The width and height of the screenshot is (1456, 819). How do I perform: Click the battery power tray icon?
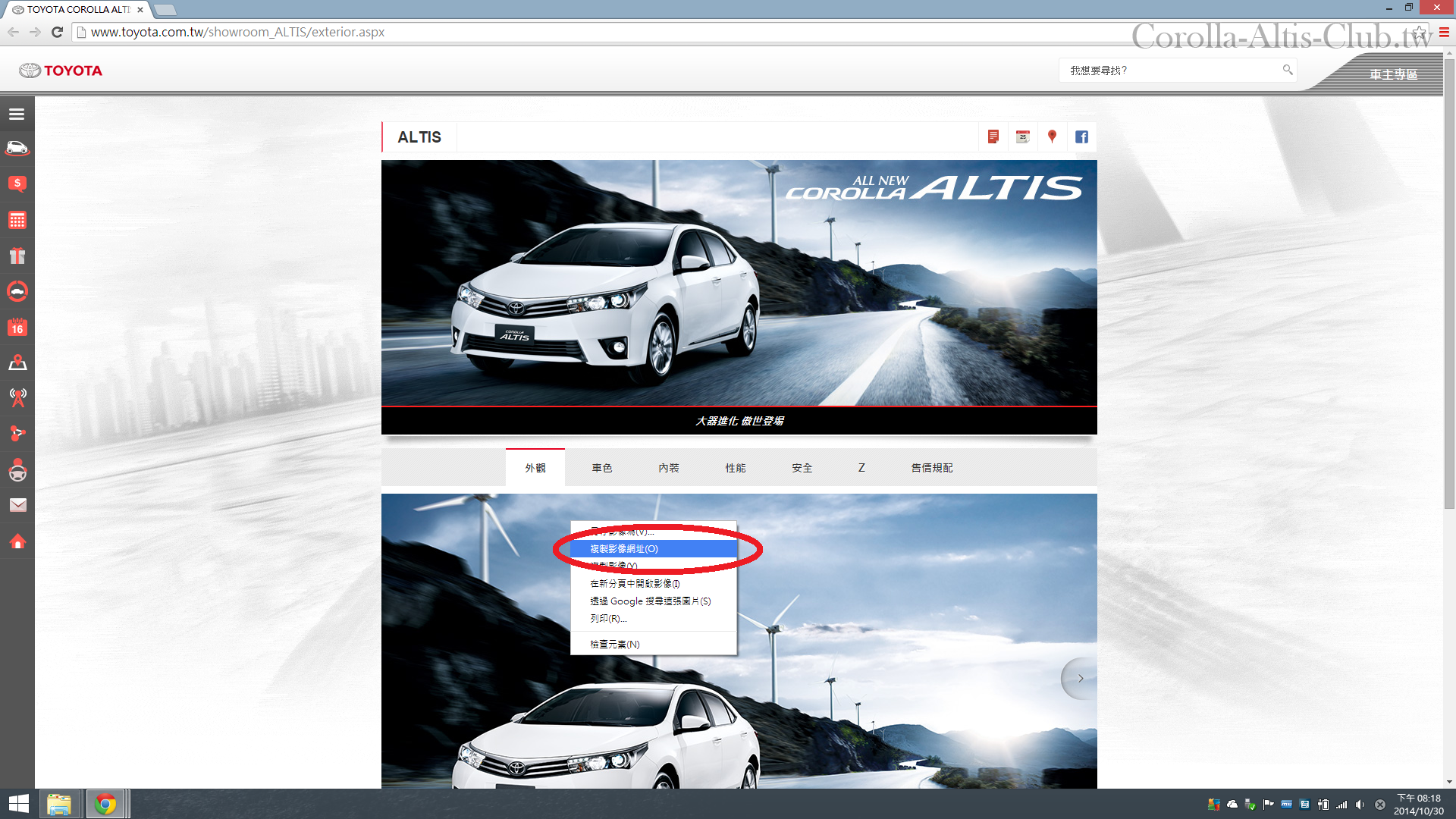[x=1323, y=805]
